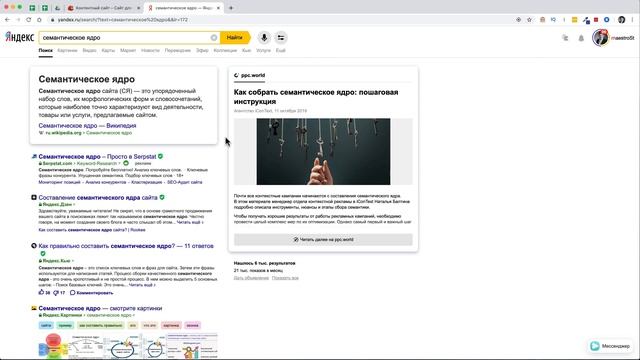Open browser home page icon
Viewport: 640px width, 360px height.
click(x=39, y=20)
